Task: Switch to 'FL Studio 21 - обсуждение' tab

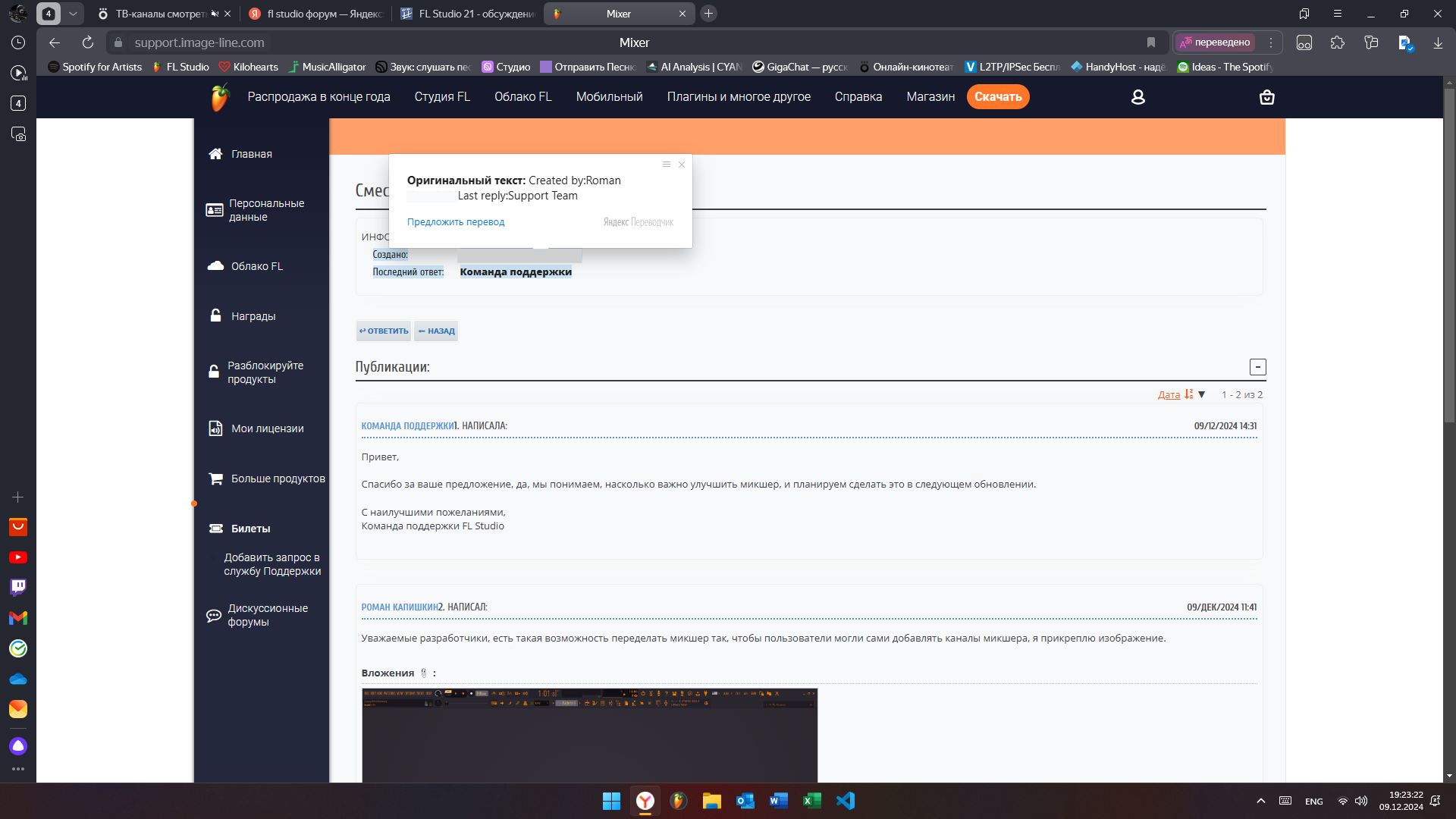Action: click(468, 14)
